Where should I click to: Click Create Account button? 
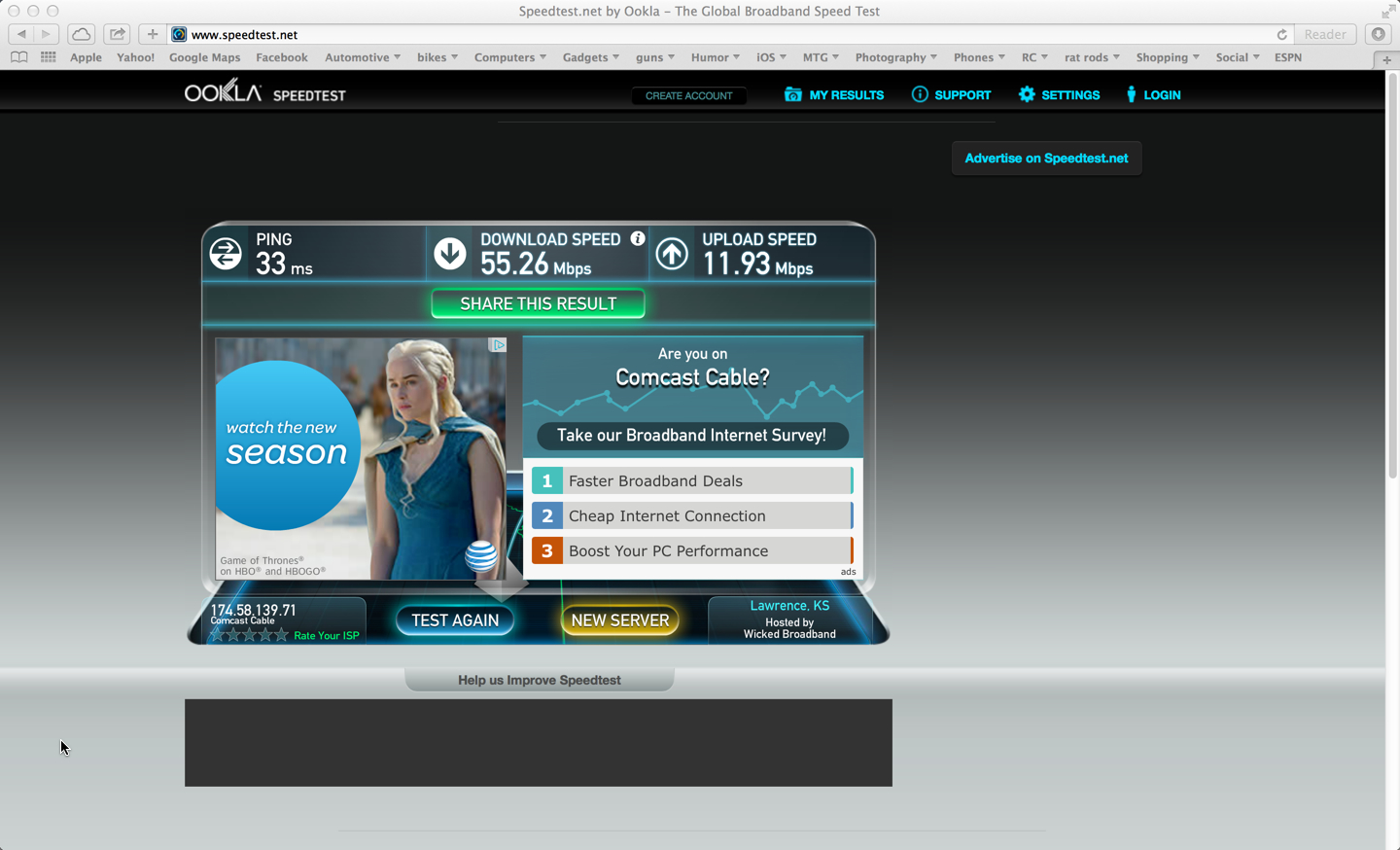689,95
